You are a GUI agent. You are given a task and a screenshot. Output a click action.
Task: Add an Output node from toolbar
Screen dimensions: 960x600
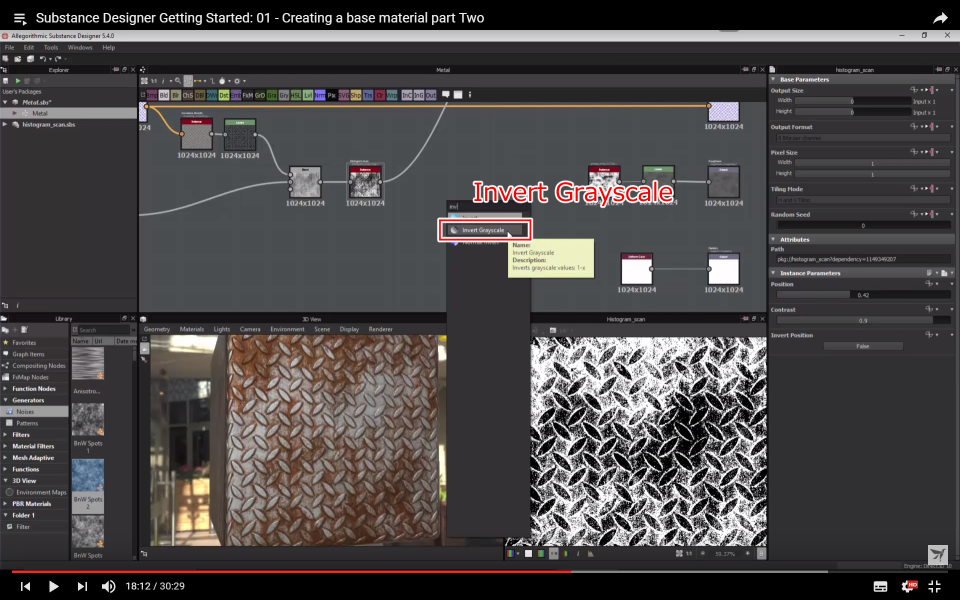coord(431,95)
